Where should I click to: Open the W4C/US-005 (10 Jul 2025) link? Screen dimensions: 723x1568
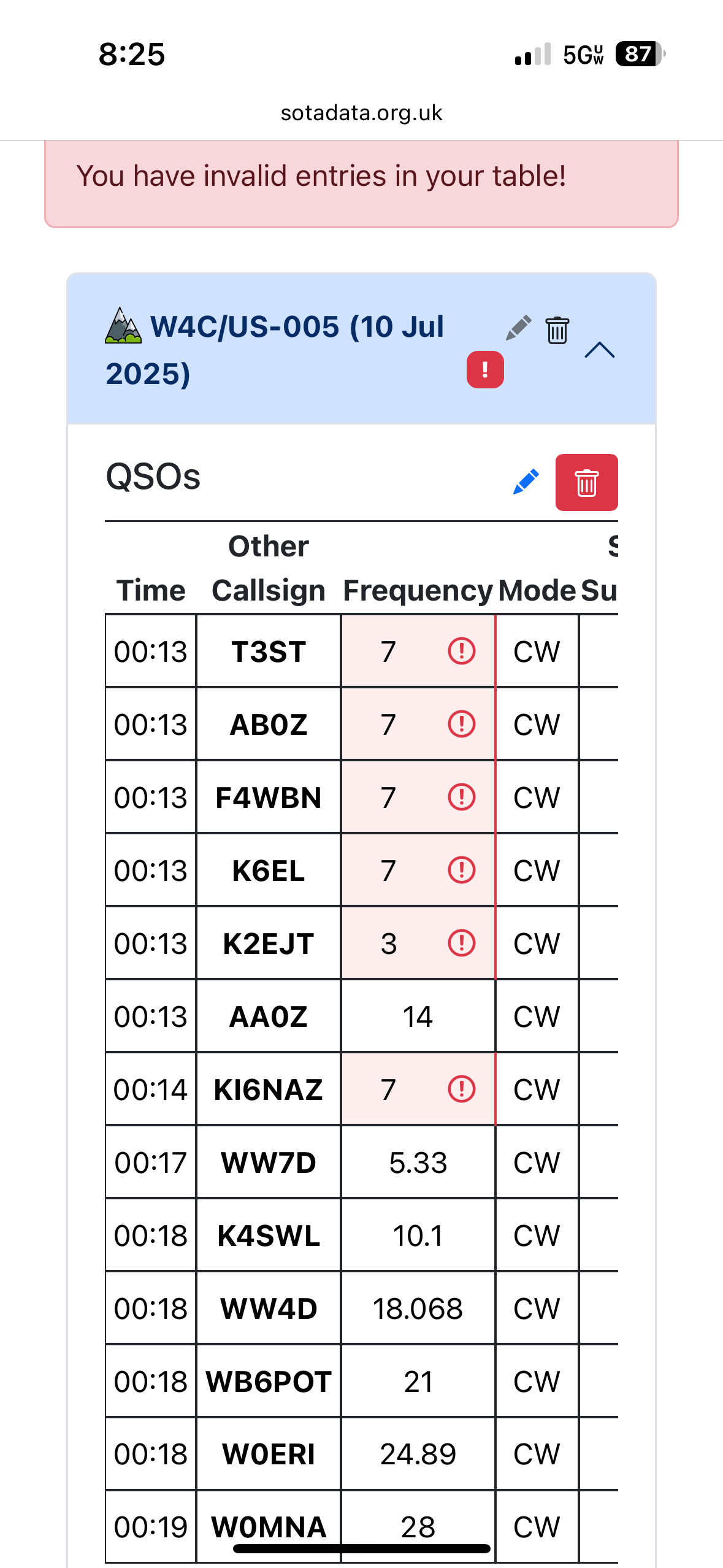point(275,350)
